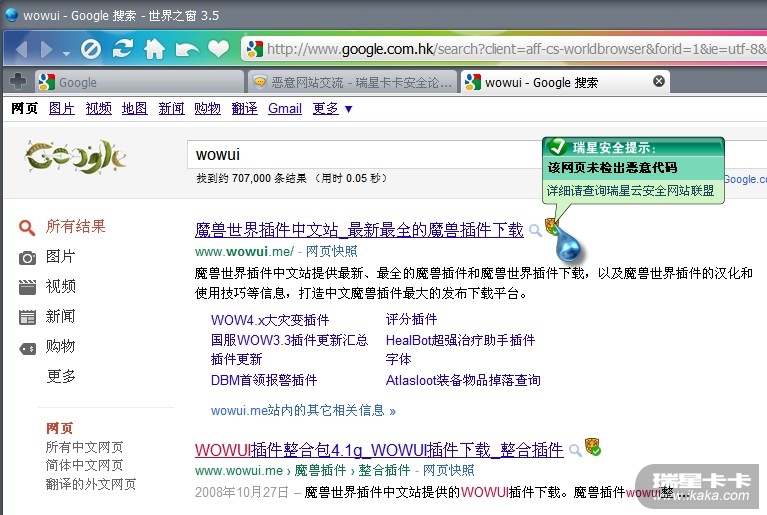Select 网页 under sidebar language options
The width and height of the screenshot is (767, 515).
click(59, 428)
